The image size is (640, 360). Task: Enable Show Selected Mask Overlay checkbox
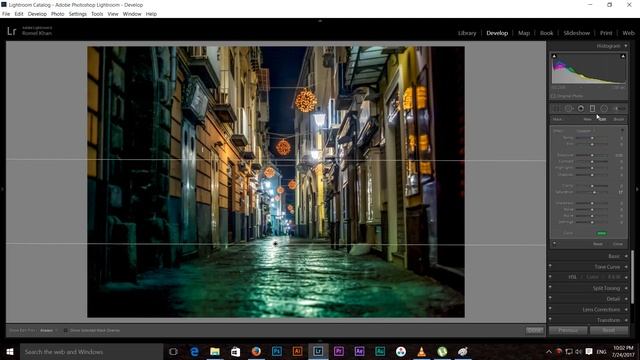pos(65,330)
